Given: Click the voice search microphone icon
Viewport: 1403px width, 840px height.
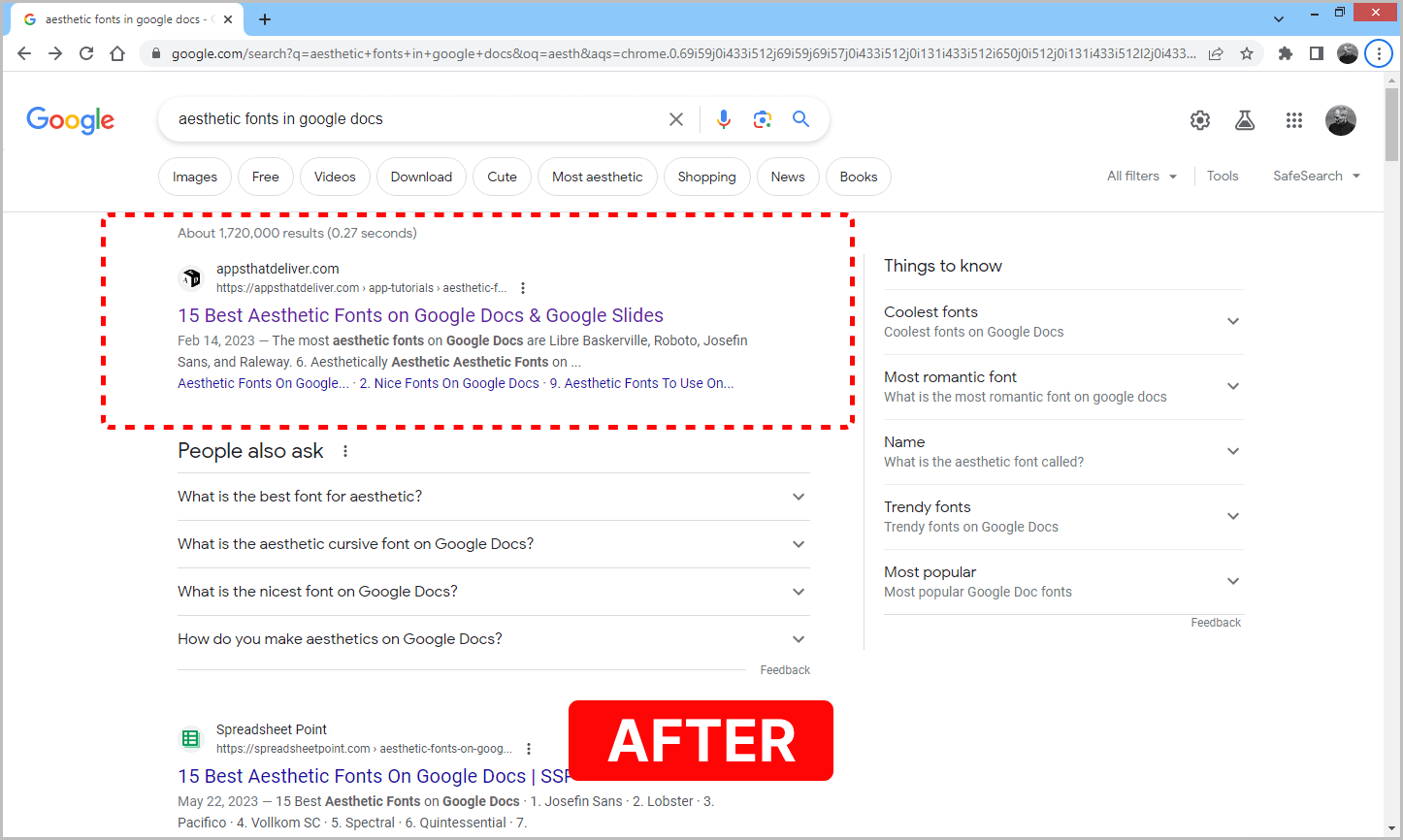Looking at the screenshot, I should 724,118.
